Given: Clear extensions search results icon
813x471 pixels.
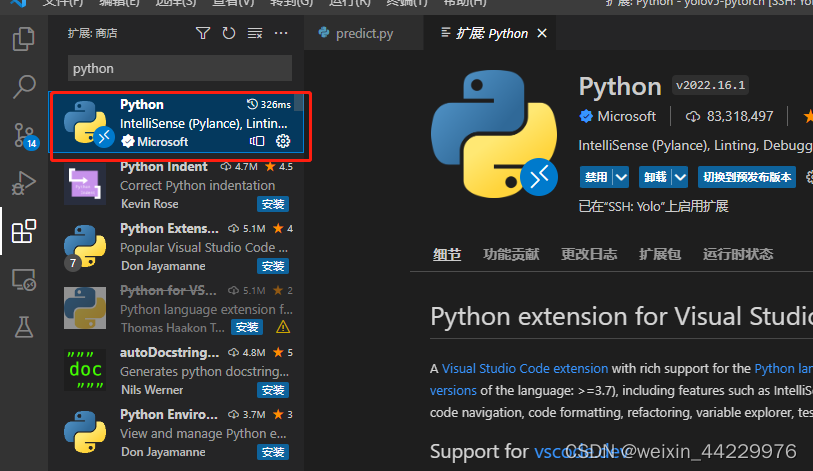Looking at the screenshot, I should click(x=255, y=33).
